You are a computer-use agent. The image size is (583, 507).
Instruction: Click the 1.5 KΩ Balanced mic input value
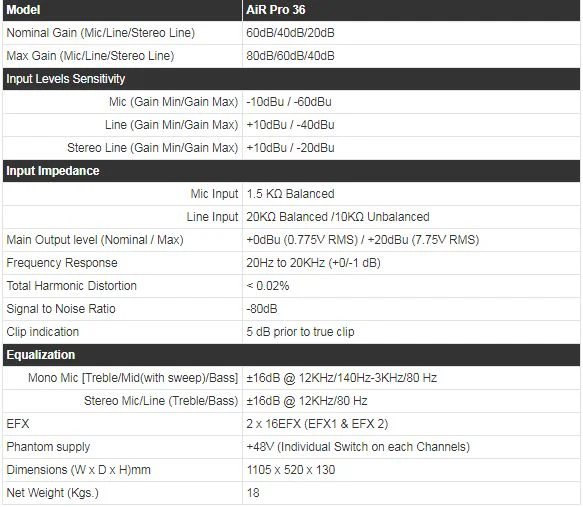coord(290,194)
